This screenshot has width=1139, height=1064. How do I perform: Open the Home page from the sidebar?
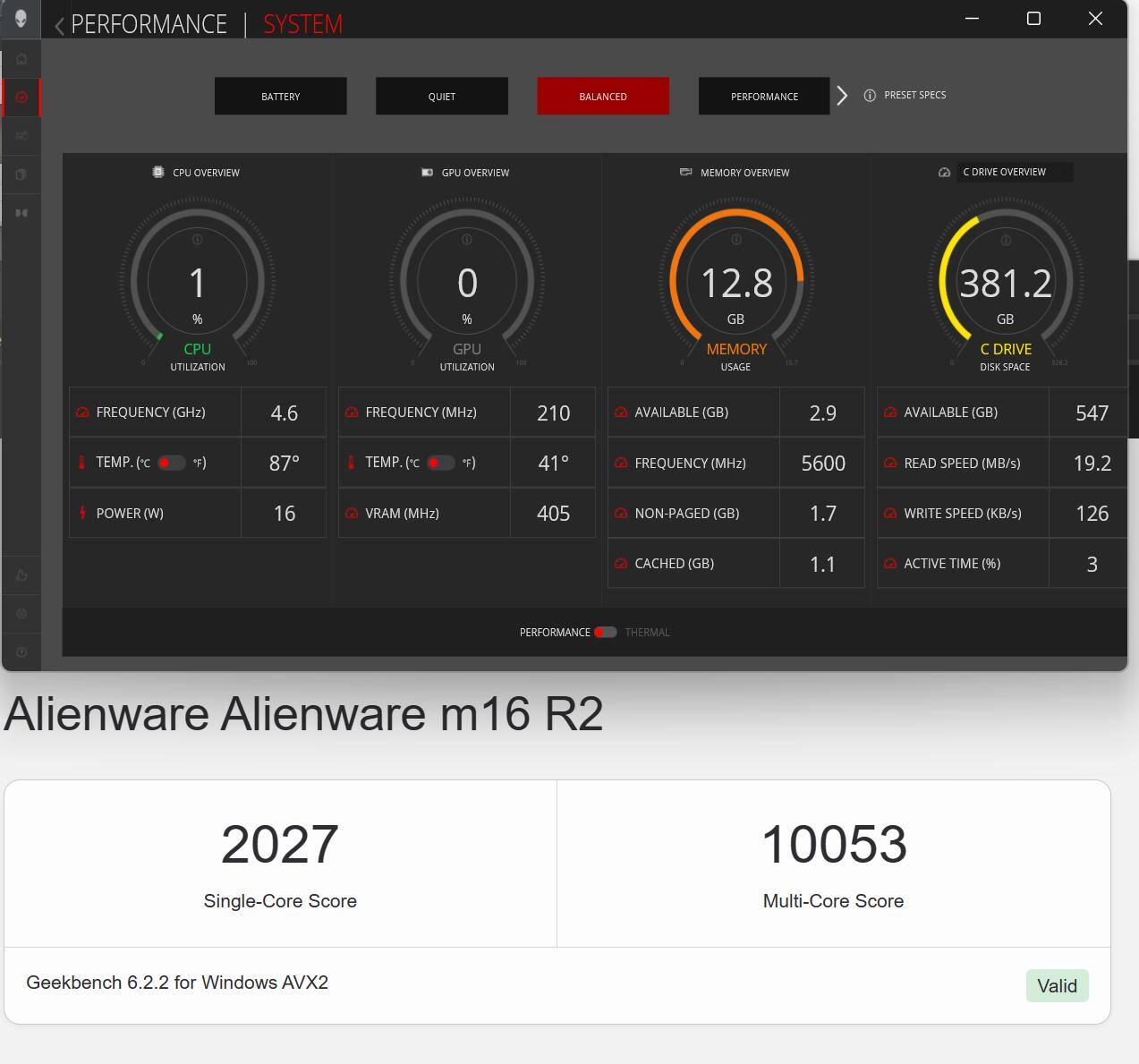pyautogui.click(x=21, y=59)
